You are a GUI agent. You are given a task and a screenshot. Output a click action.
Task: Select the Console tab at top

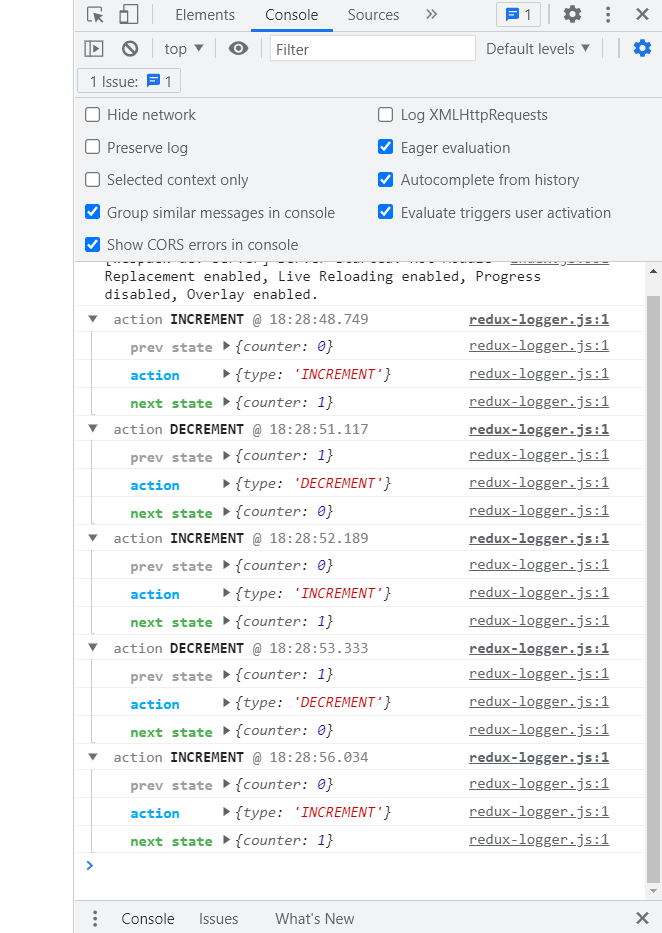click(x=291, y=15)
